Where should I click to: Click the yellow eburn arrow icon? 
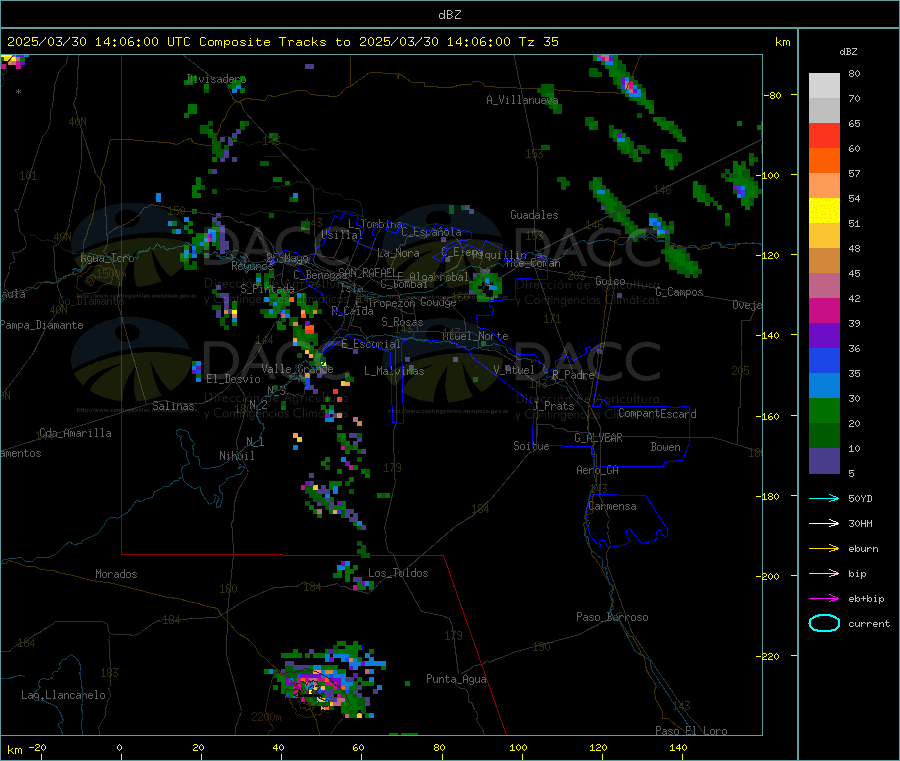(x=824, y=549)
